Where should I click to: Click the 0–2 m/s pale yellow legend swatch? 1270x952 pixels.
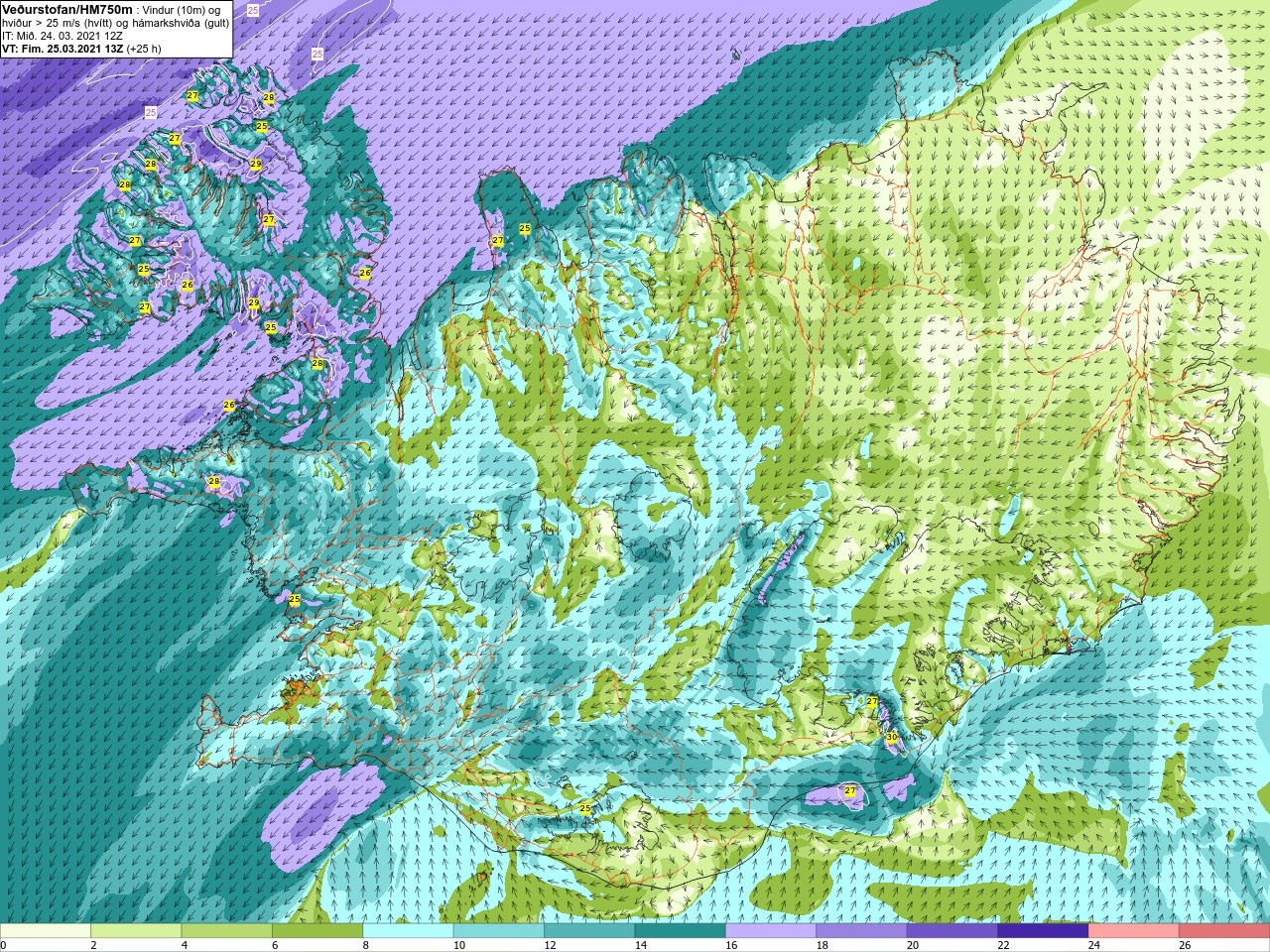click(46, 930)
